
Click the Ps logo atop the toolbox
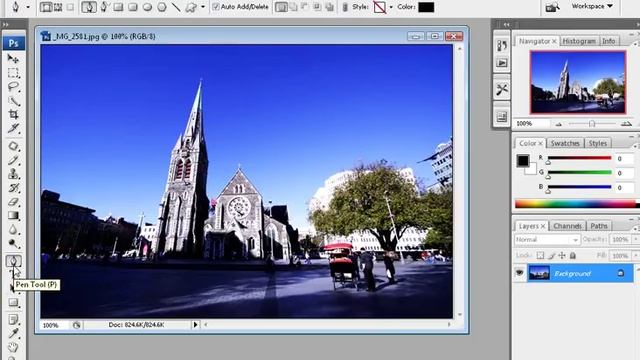(x=13, y=43)
